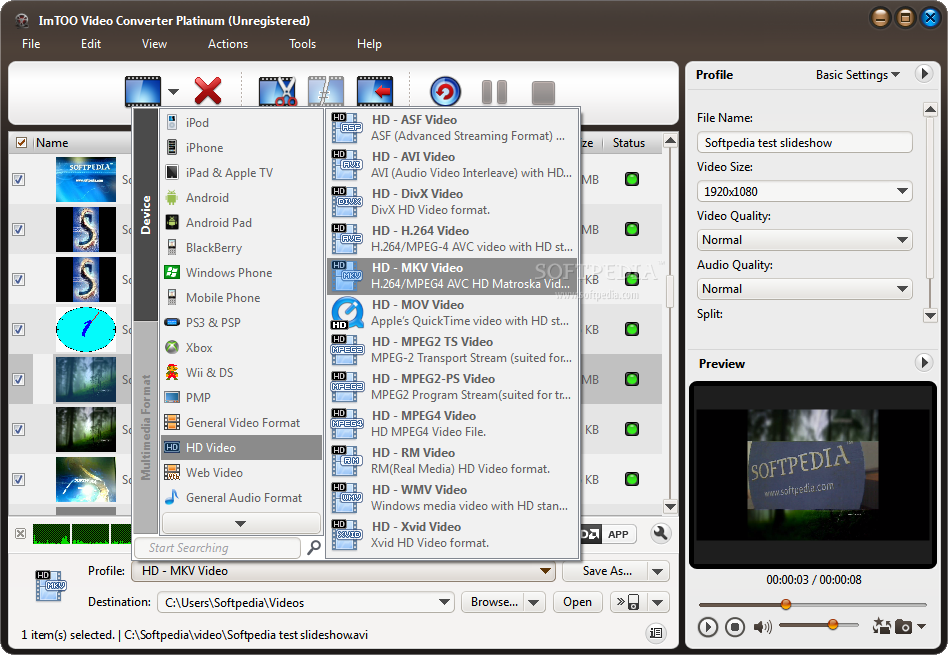
Task: Click the APP button
Action: click(618, 535)
